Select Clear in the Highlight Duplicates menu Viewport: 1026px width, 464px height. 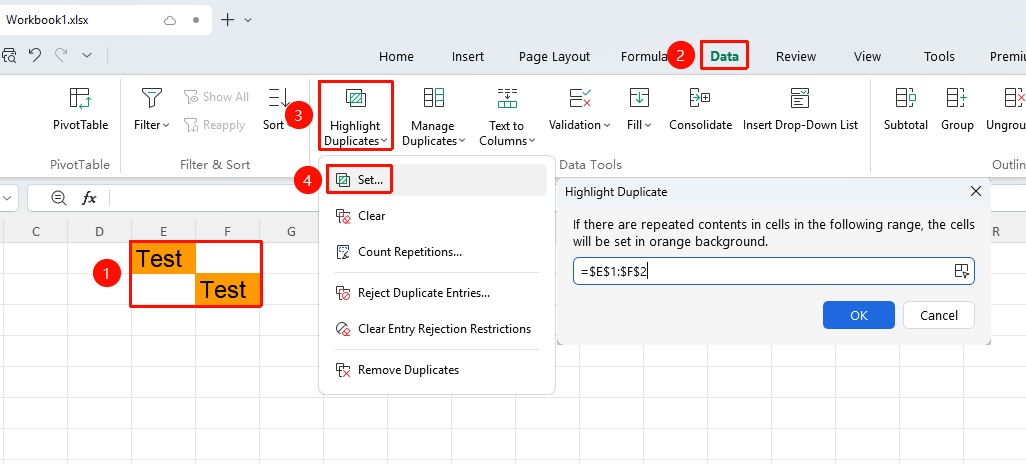[436, 216]
